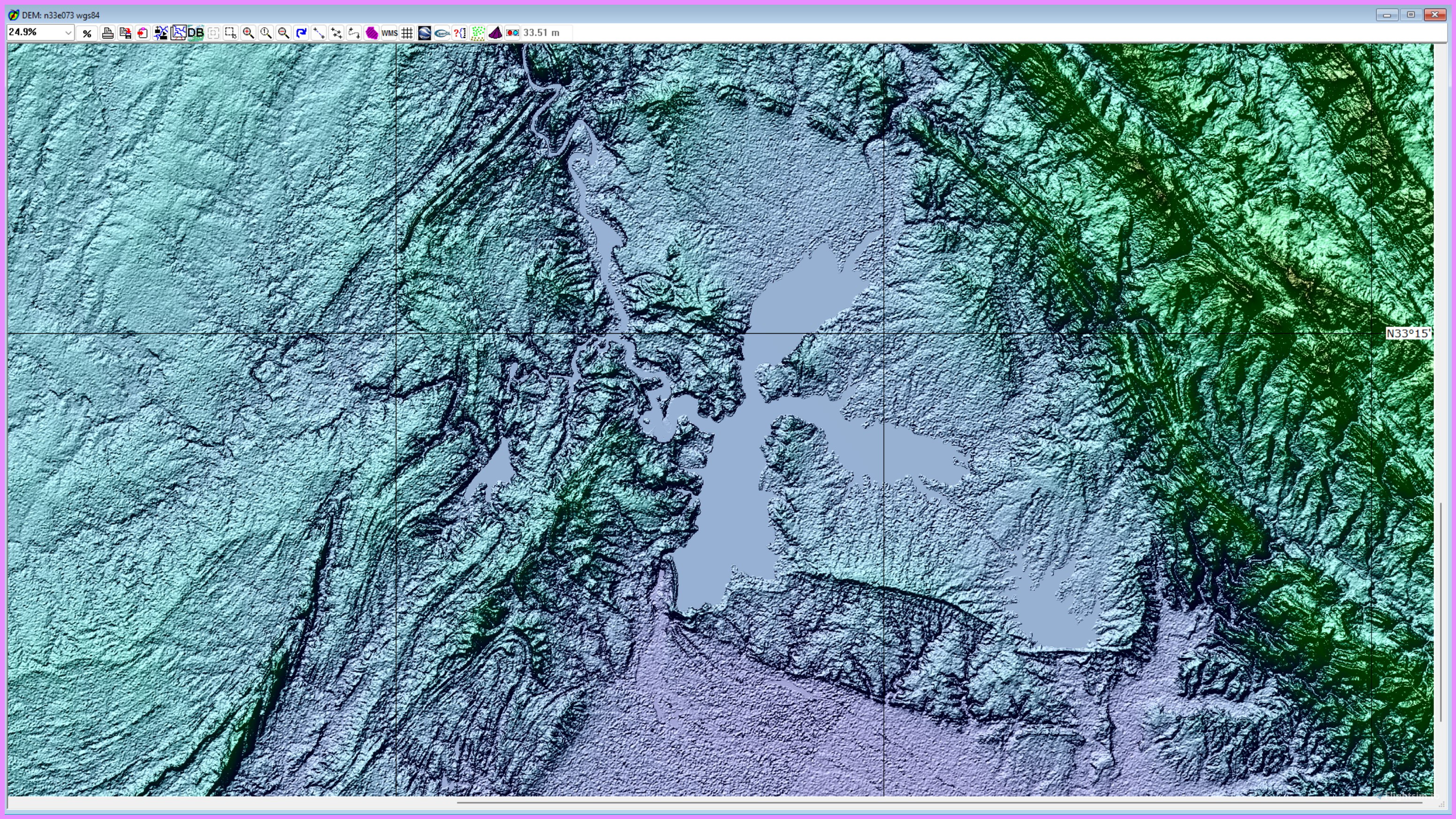Print the current DEM map

(107, 33)
